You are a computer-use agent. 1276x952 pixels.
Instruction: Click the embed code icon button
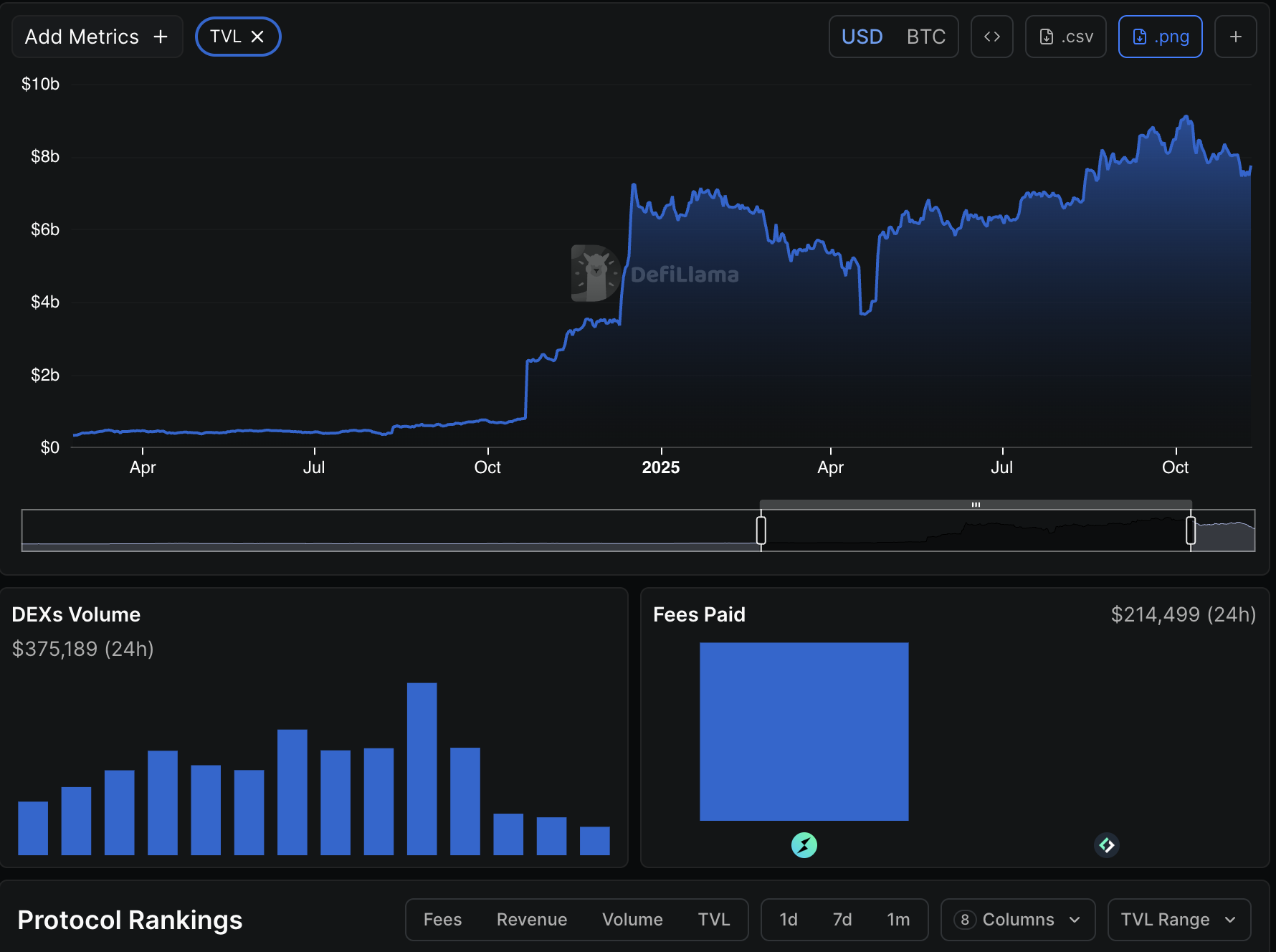(x=991, y=37)
